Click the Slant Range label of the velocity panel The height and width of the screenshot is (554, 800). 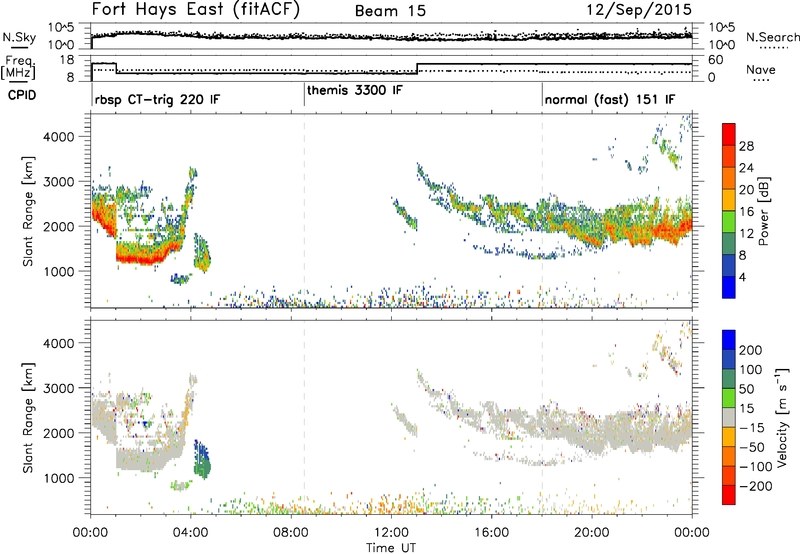28,418
